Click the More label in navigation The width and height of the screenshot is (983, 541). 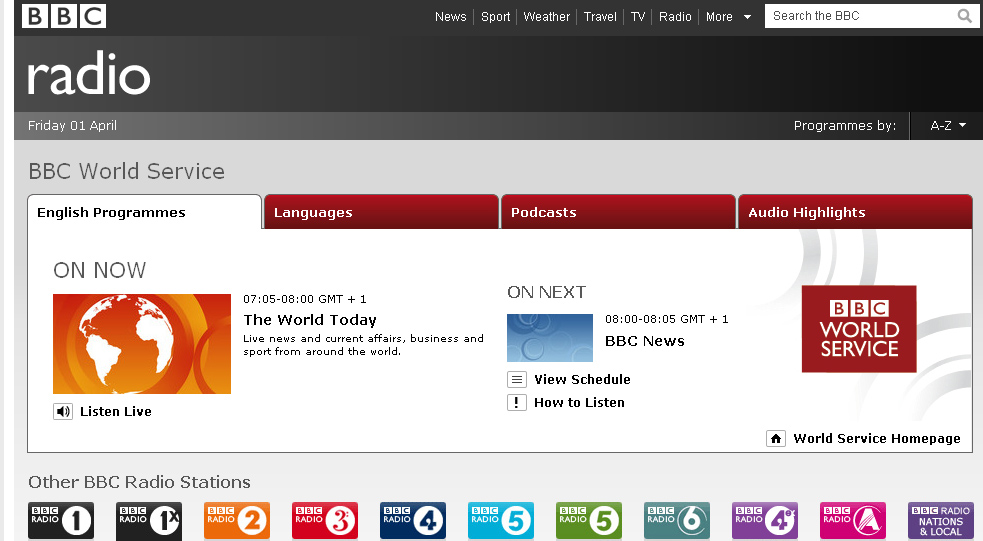[719, 17]
